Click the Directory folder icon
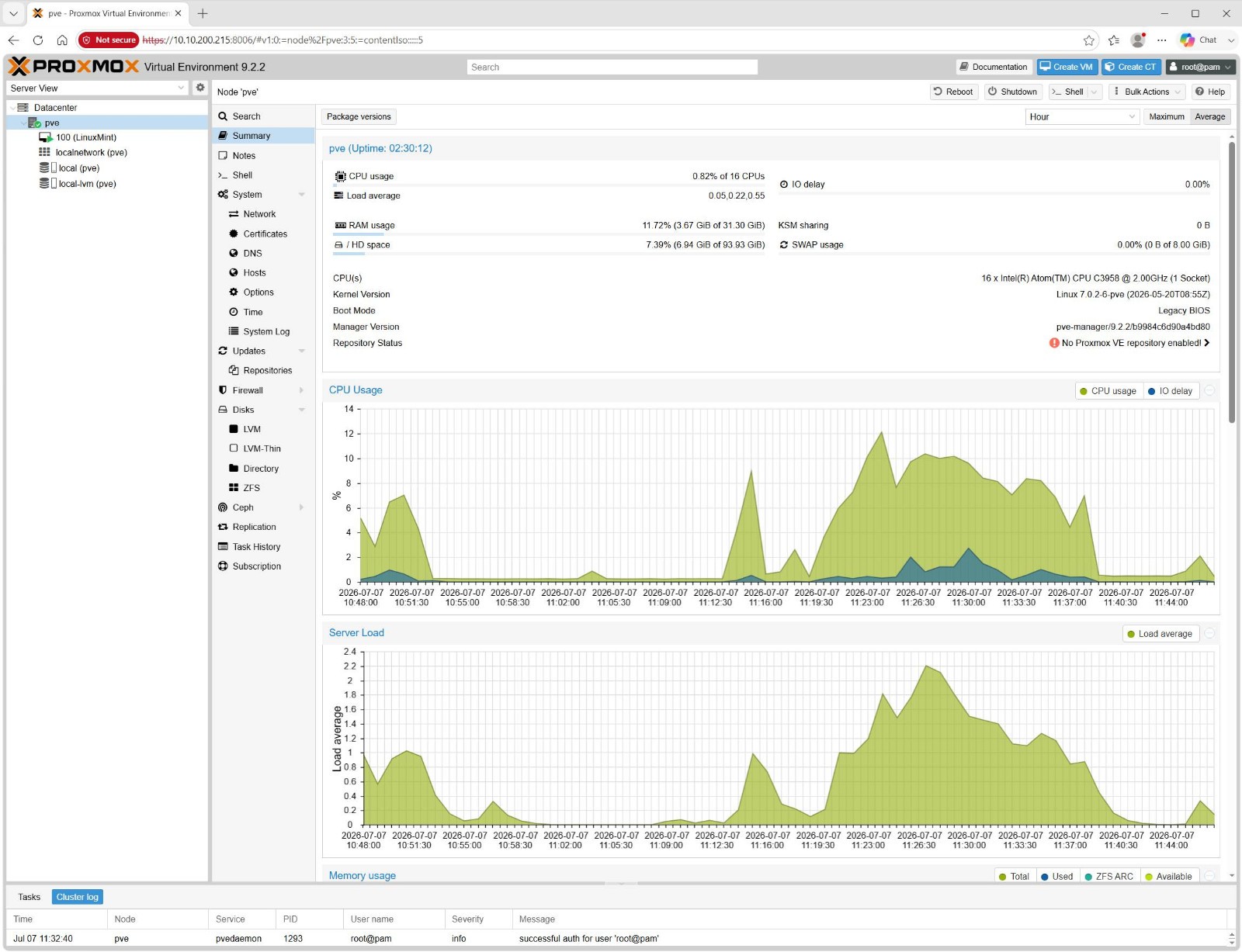This screenshot has width=1242, height=952. [234, 468]
